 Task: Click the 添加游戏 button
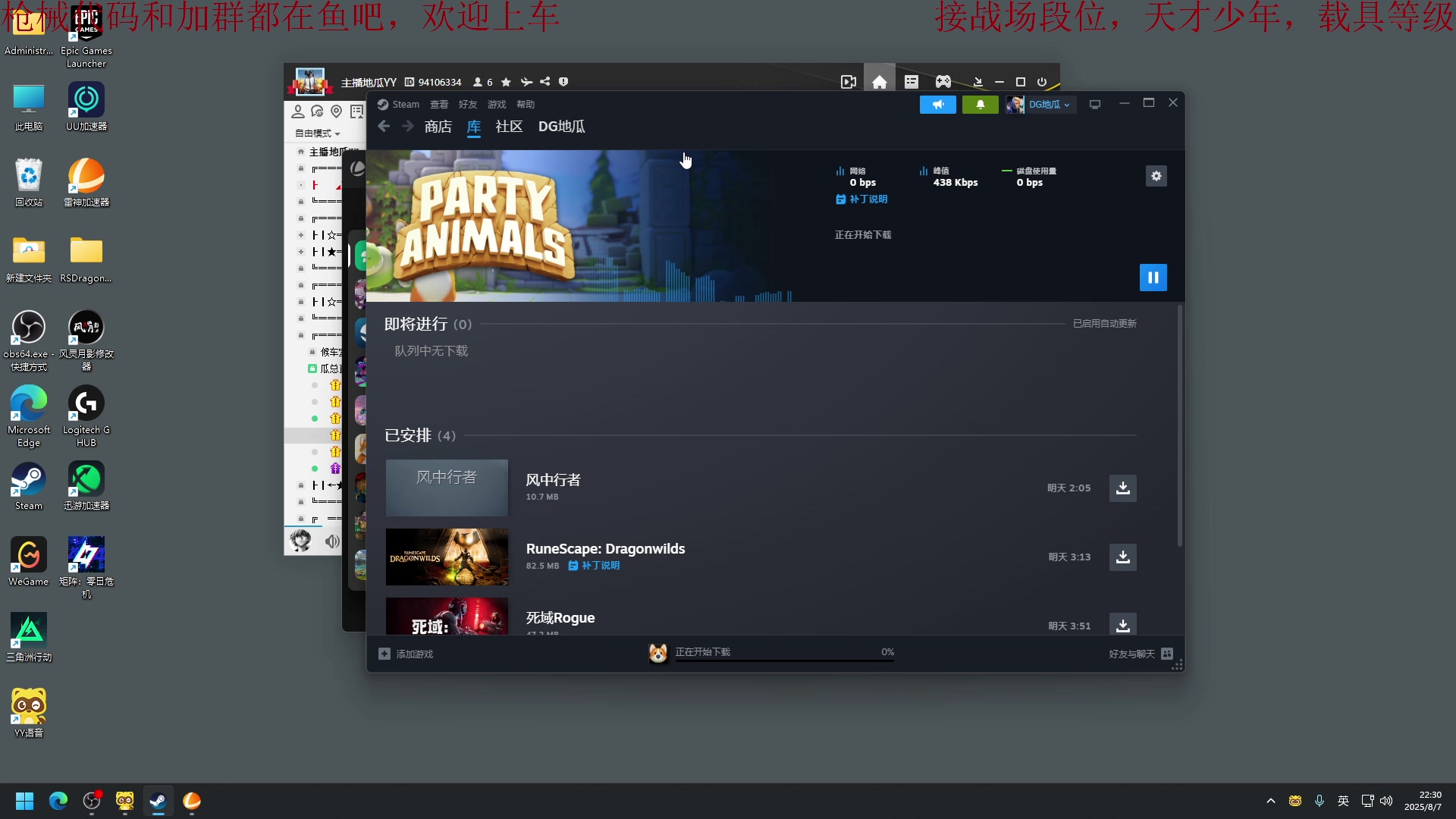[x=406, y=654]
